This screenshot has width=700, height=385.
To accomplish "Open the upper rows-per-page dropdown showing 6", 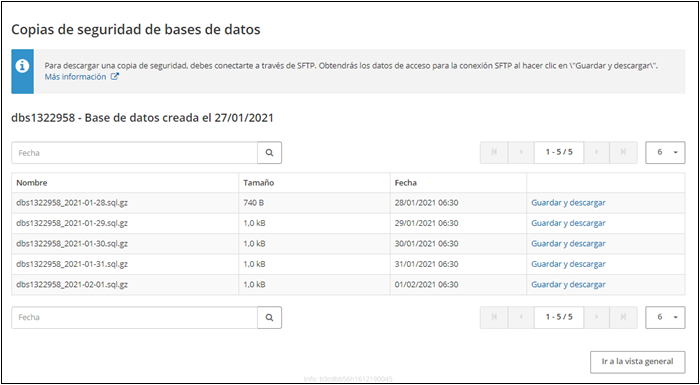I will (665, 153).
